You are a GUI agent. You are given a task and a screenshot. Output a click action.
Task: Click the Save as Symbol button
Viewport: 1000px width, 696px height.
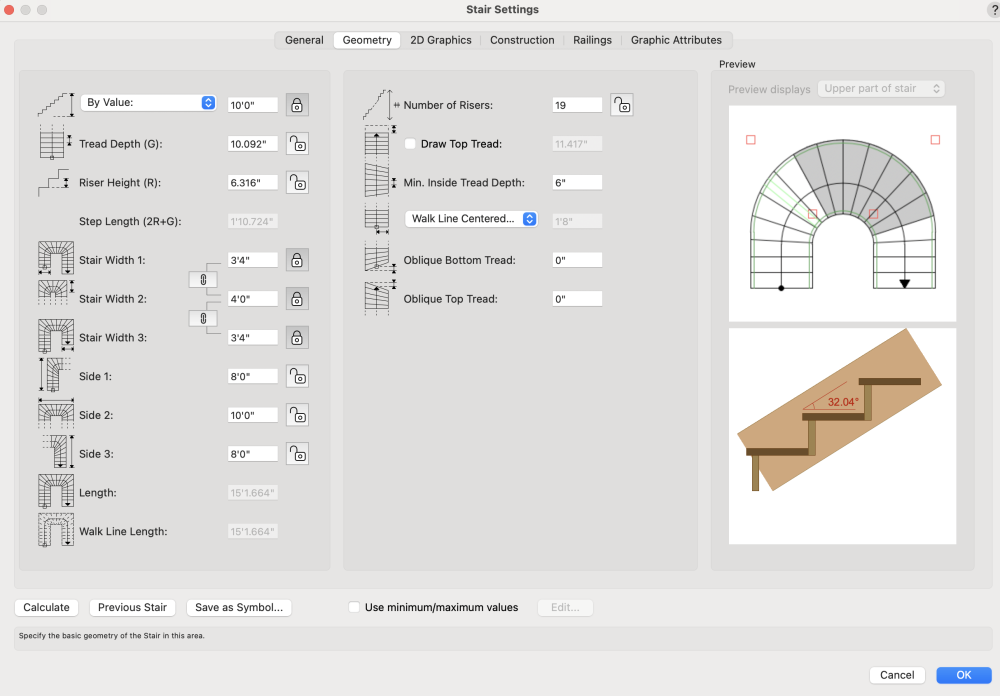point(239,607)
